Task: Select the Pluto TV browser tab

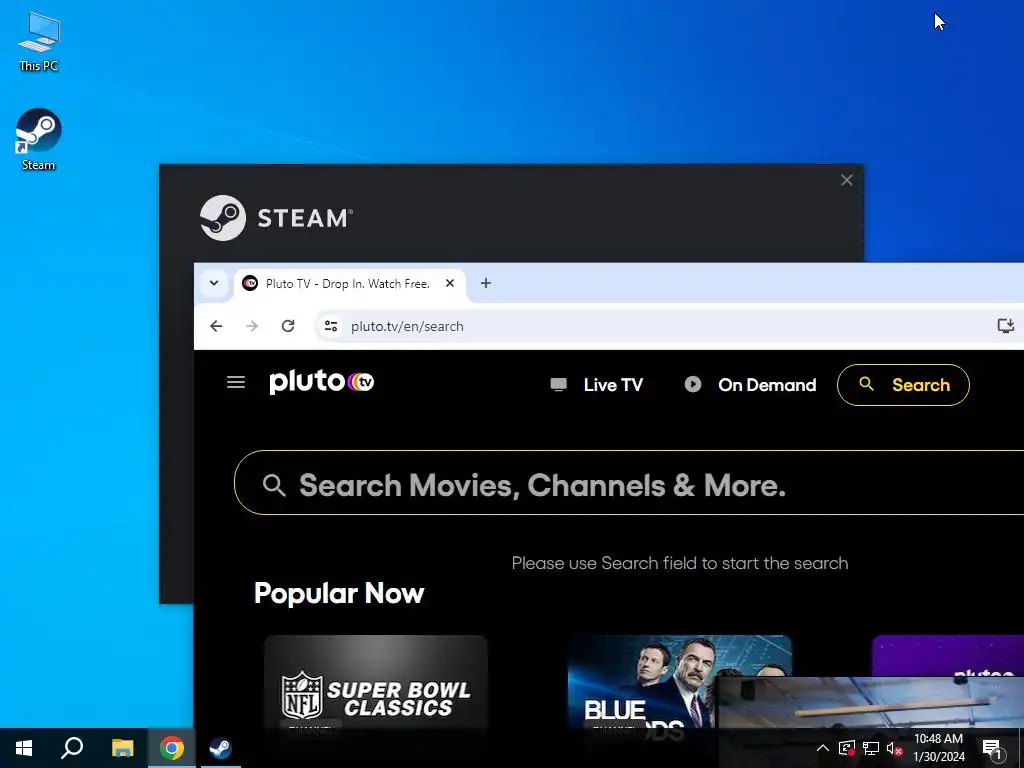Action: point(349,283)
